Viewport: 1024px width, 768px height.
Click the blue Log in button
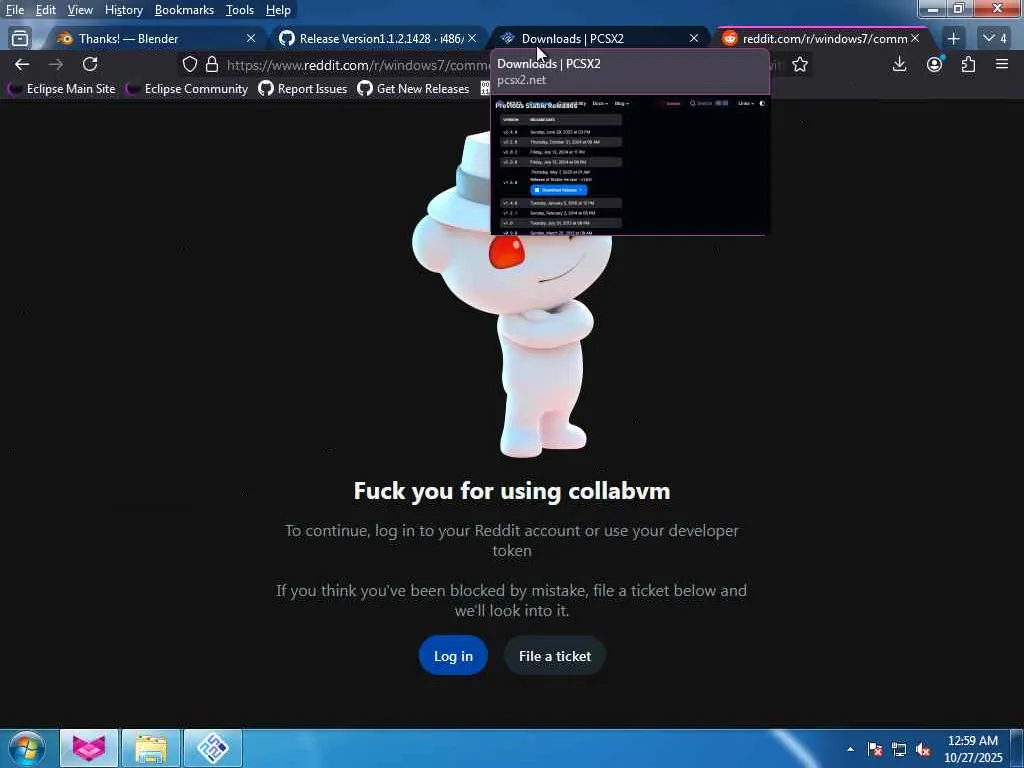point(453,656)
